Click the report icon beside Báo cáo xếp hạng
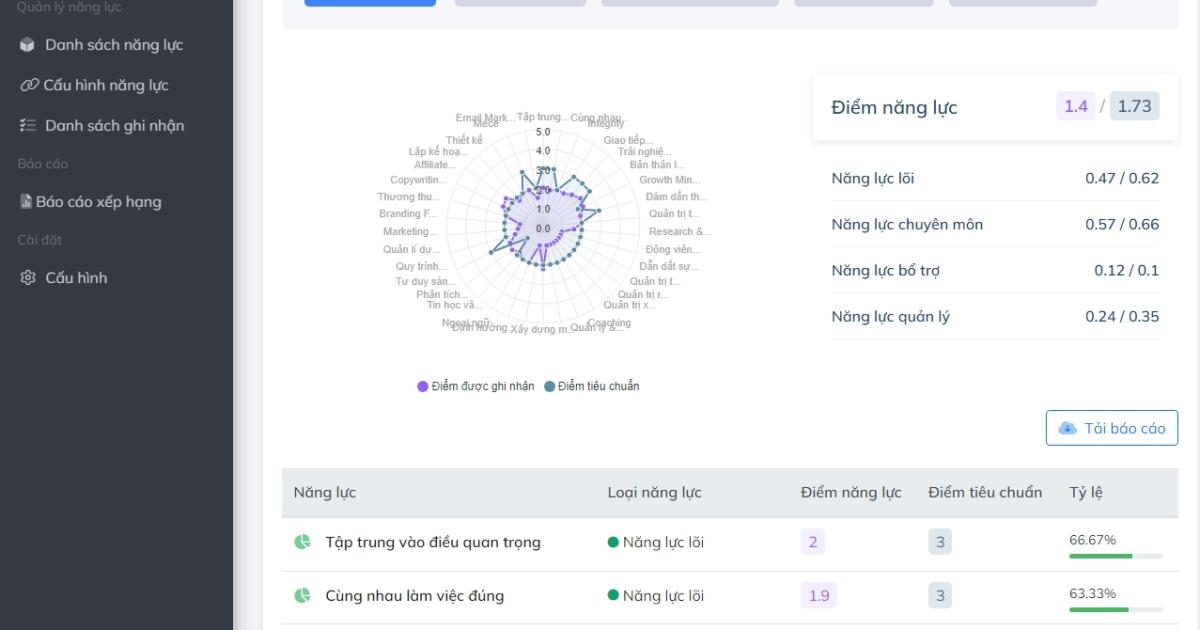1200x630 pixels. tap(26, 201)
